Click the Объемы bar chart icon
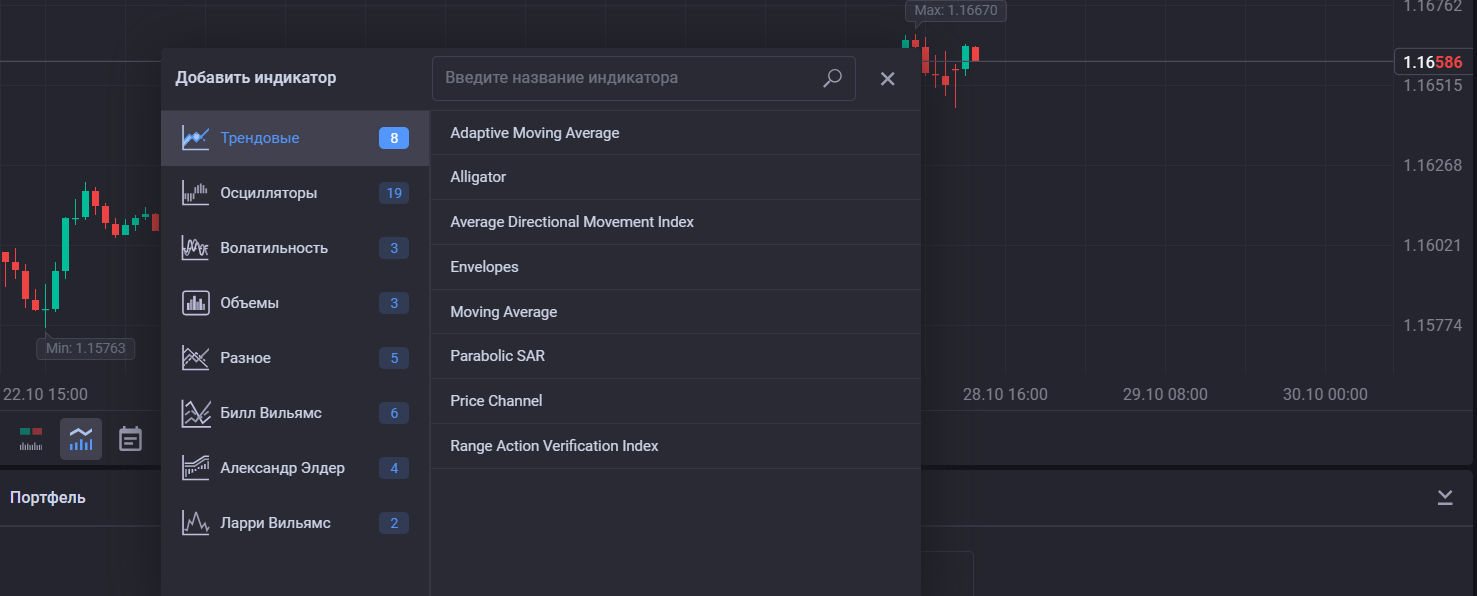 tap(195, 303)
